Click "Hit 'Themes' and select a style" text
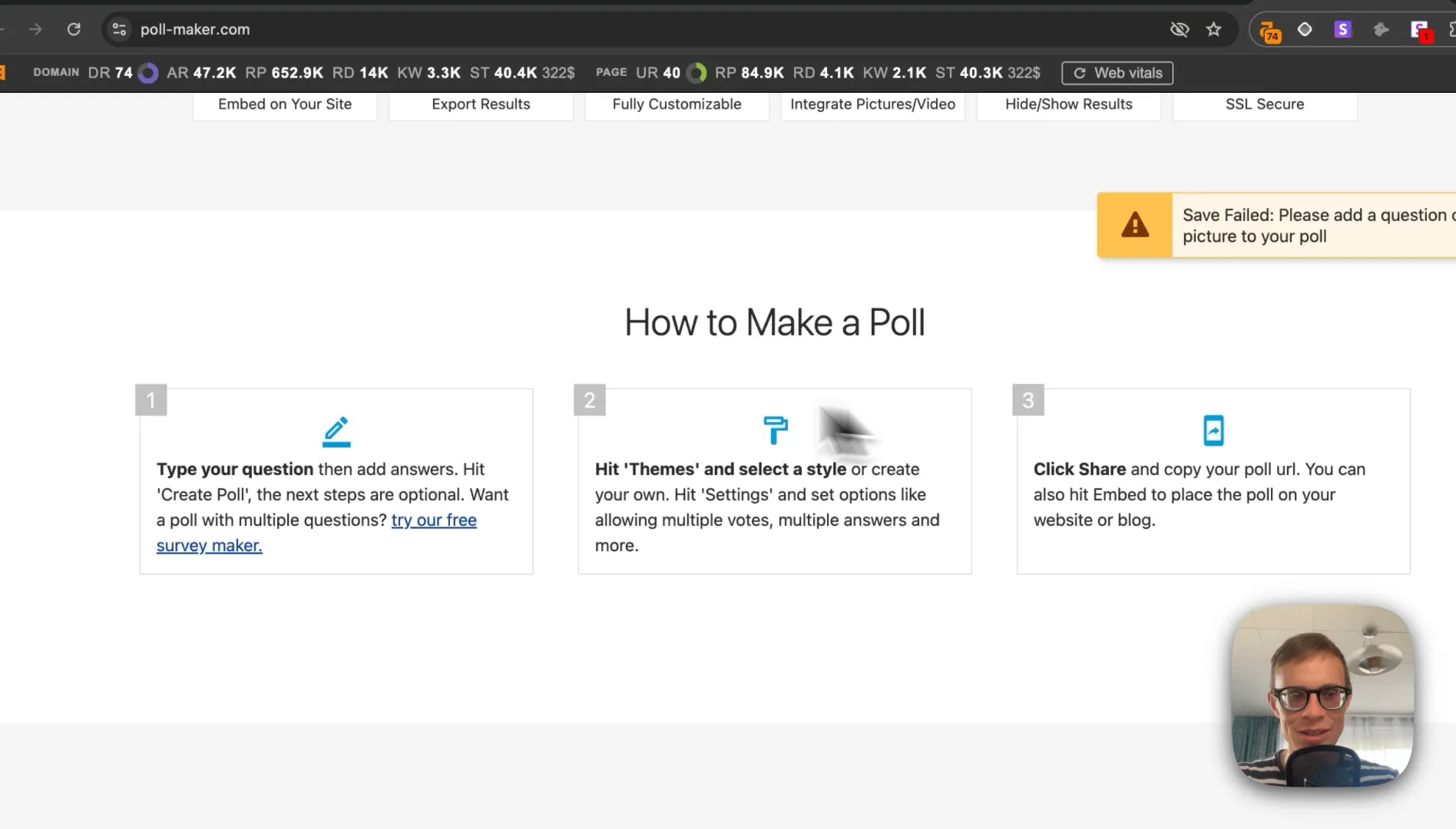1456x829 pixels. click(x=720, y=469)
